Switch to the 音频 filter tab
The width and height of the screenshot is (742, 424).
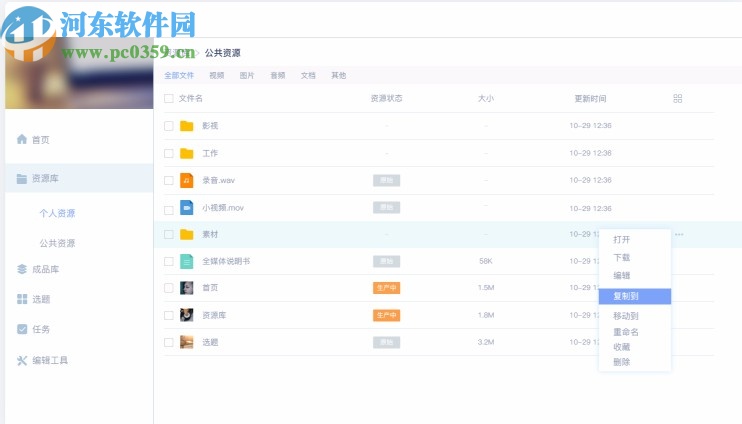(278, 75)
